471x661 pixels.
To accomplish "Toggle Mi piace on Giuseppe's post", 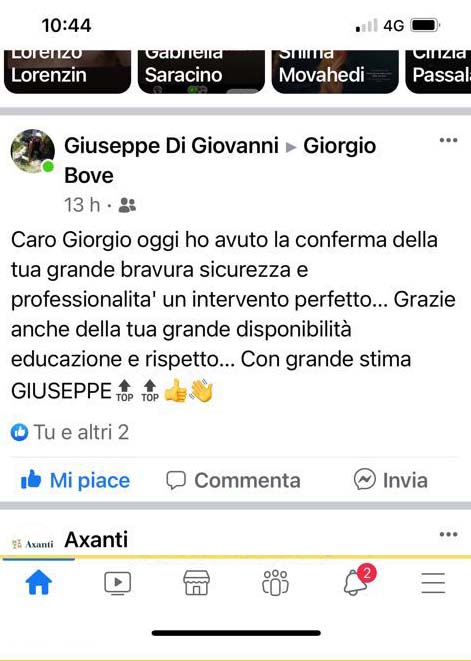I will coord(75,480).
